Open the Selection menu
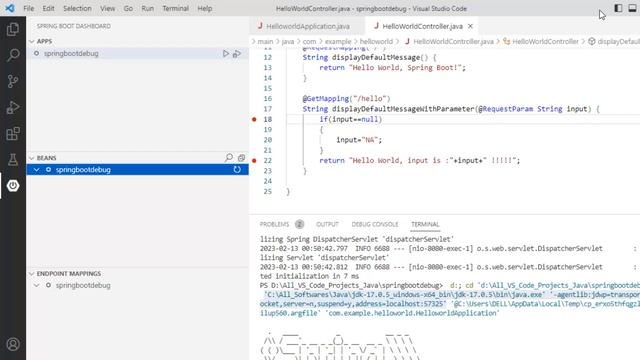Image resolution: width=640 pixels, height=360 pixels. (x=77, y=8)
